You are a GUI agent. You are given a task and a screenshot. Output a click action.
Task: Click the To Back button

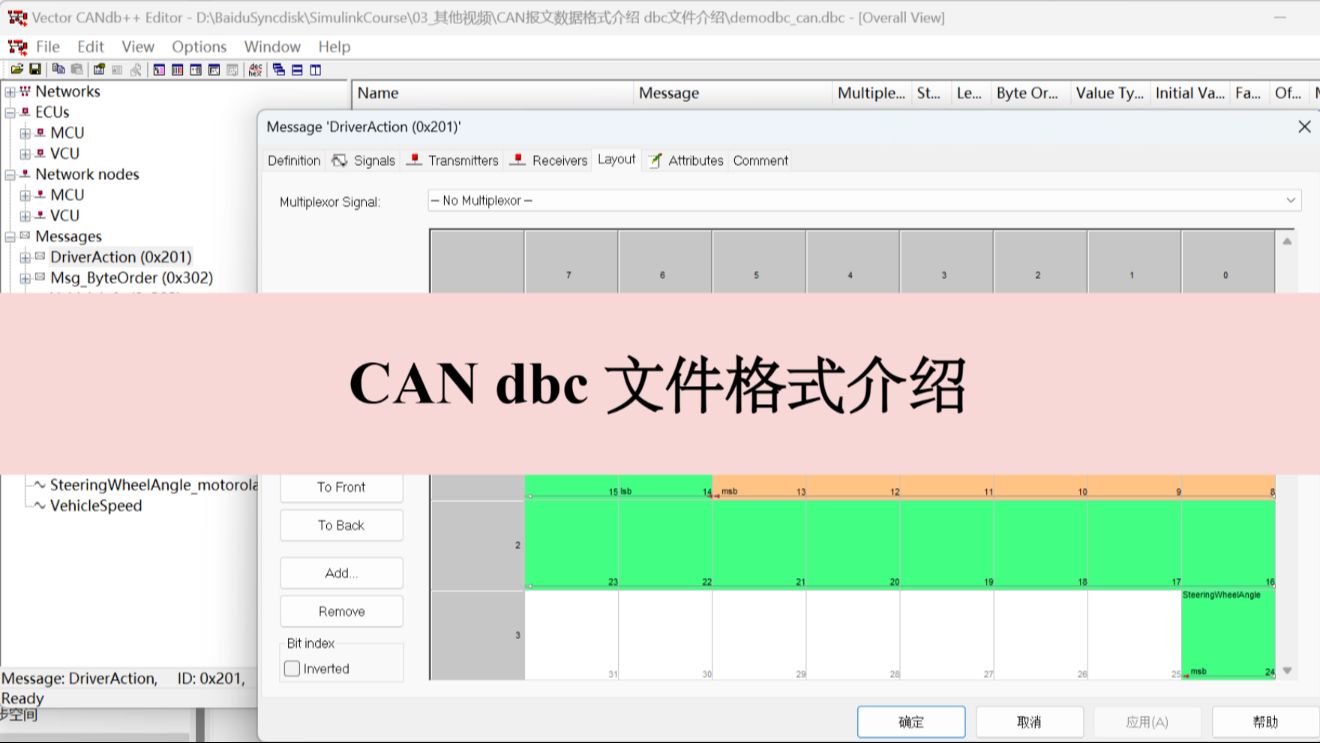[x=341, y=525]
